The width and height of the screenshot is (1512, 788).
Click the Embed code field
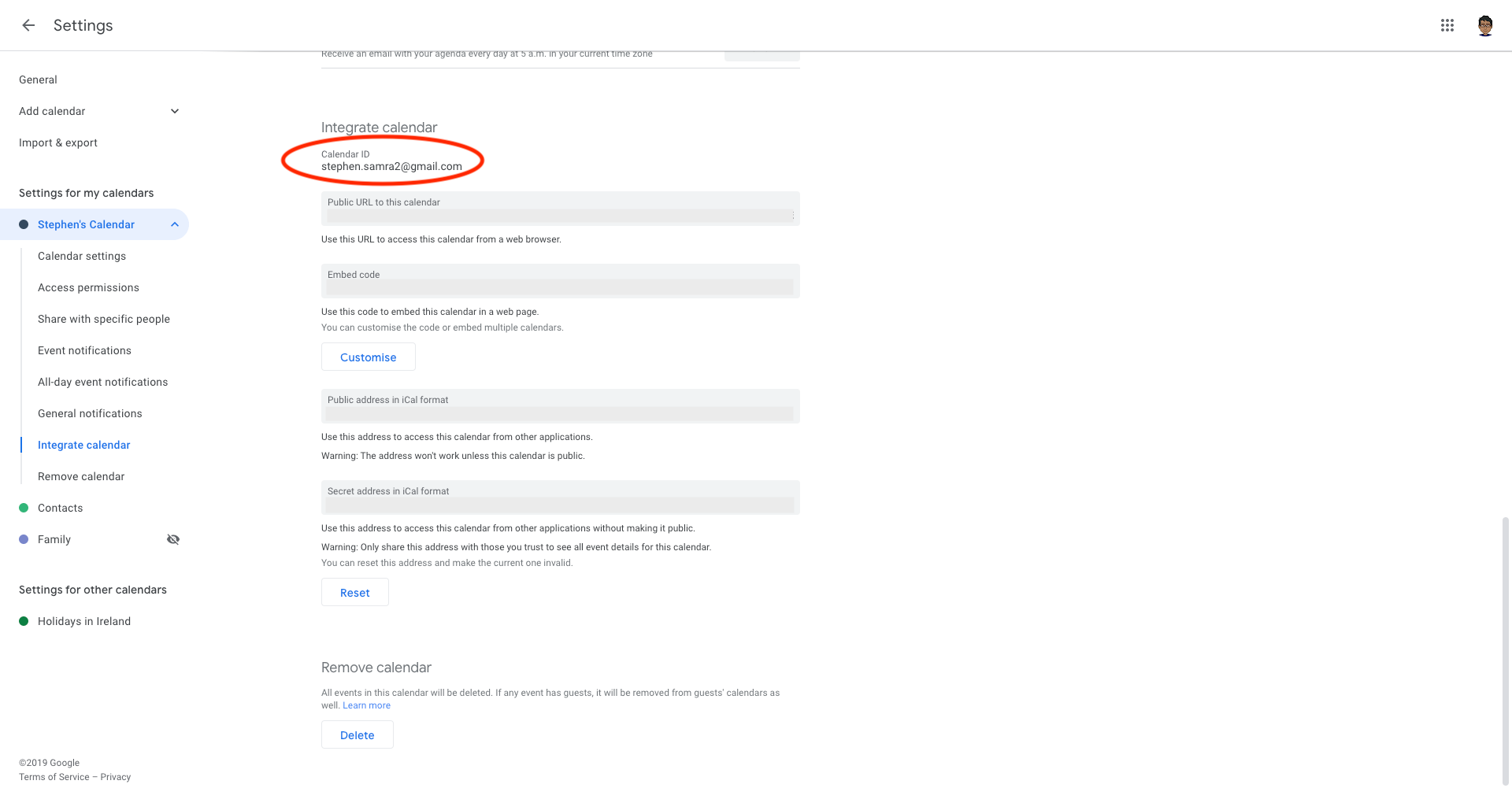(560, 281)
